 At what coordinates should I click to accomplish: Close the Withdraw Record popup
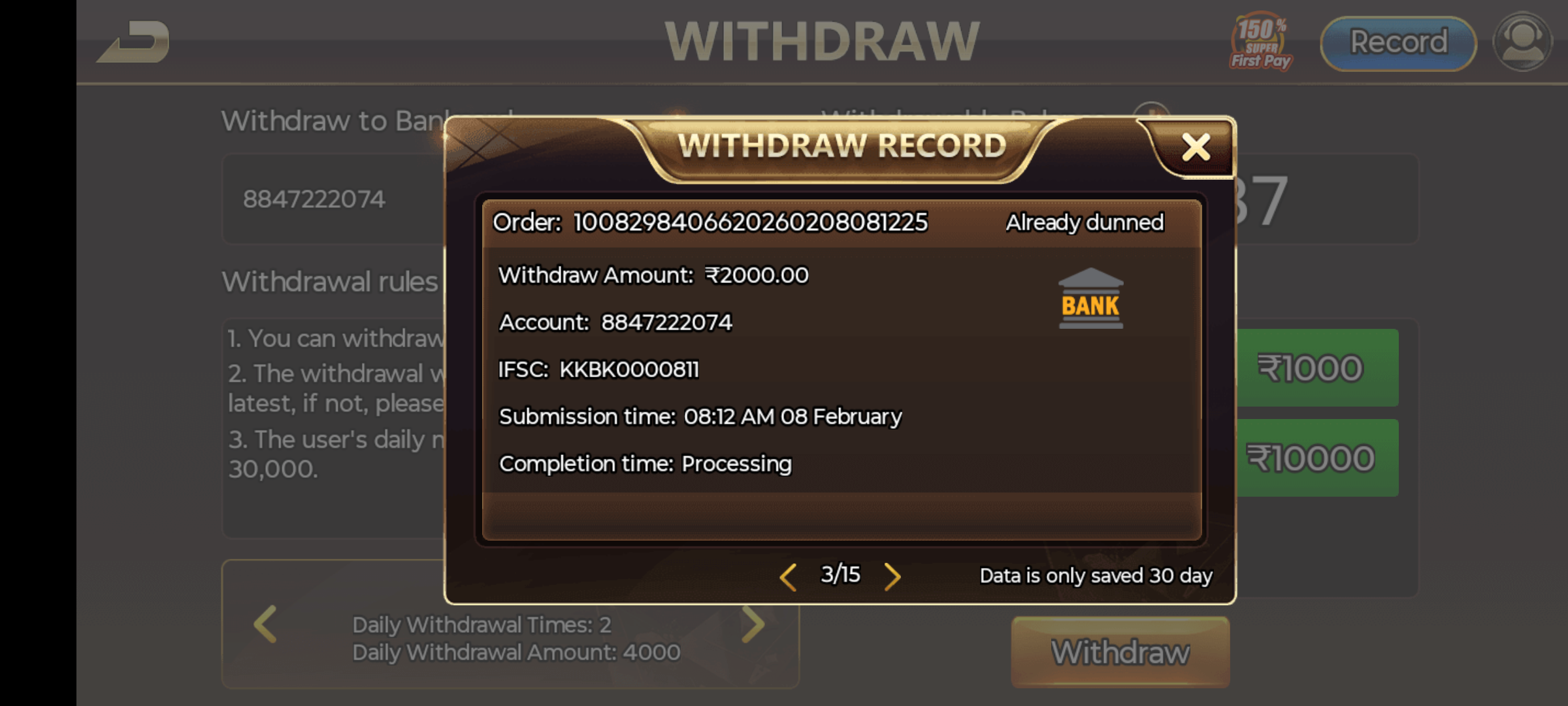[1196, 147]
